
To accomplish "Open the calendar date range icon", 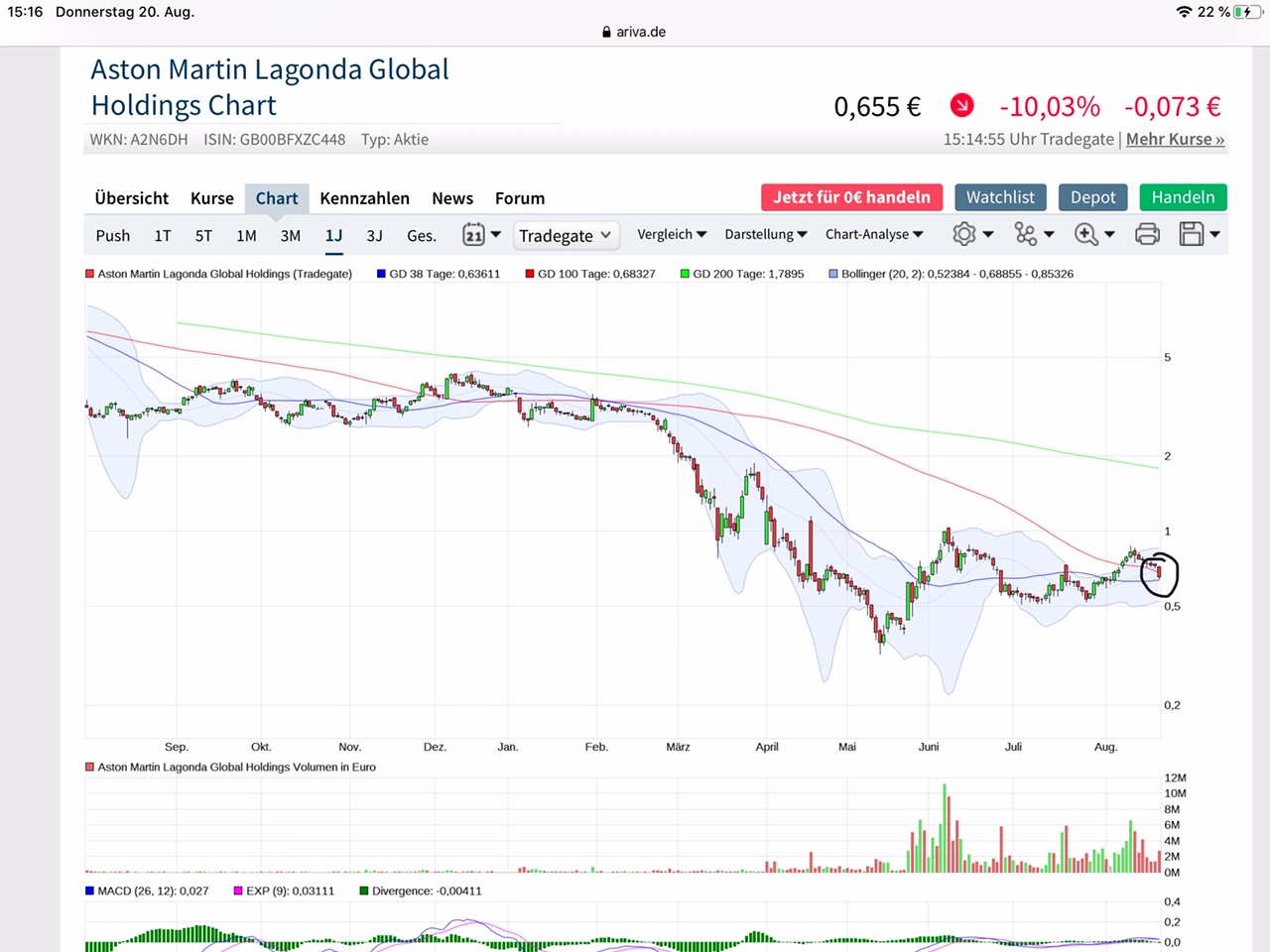I will click(x=473, y=234).
